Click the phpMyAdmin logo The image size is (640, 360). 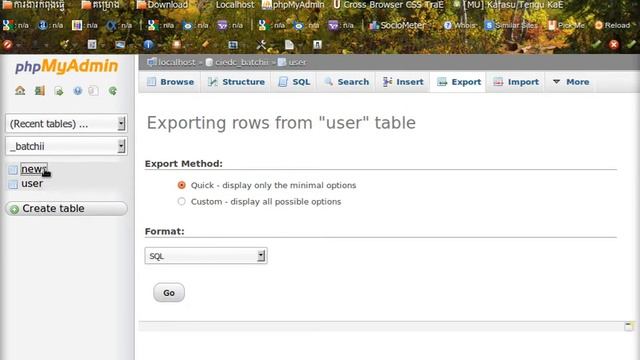67,66
